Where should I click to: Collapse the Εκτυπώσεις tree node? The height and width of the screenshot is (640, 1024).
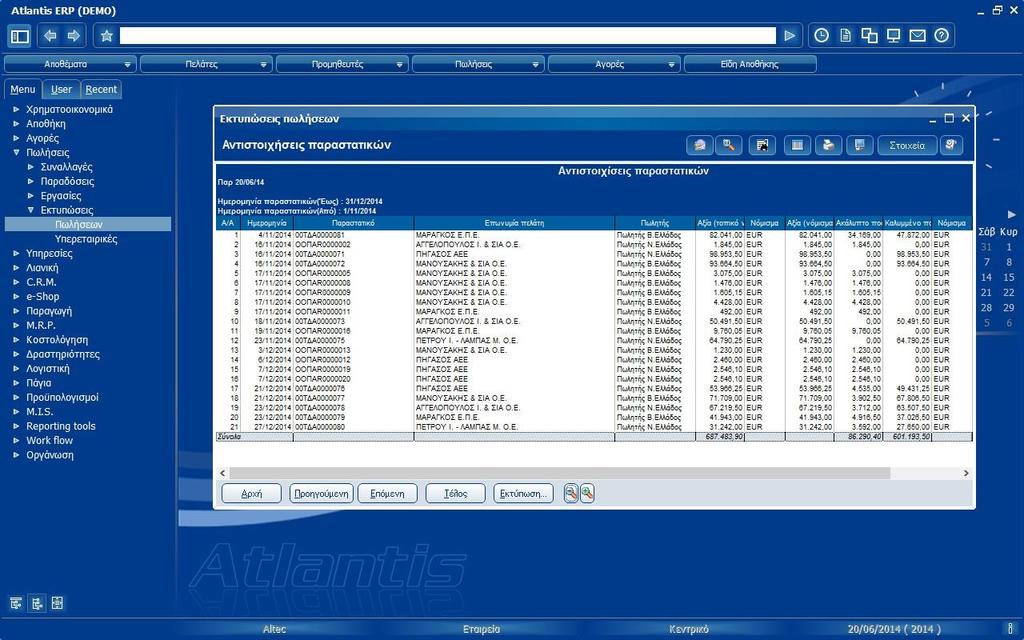pyautogui.click(x=31, y=210)
